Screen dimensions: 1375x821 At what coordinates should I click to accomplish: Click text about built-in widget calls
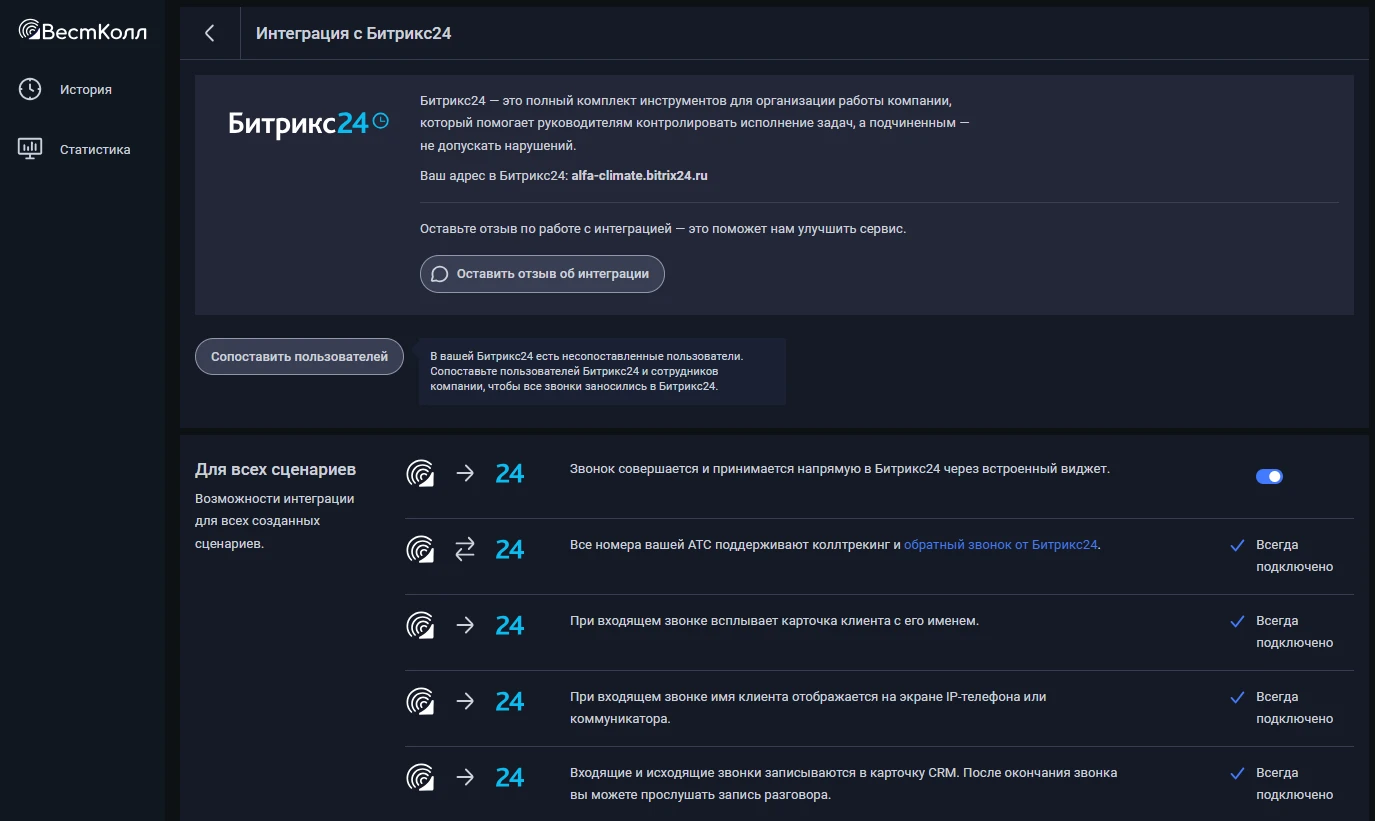[840, 468]
